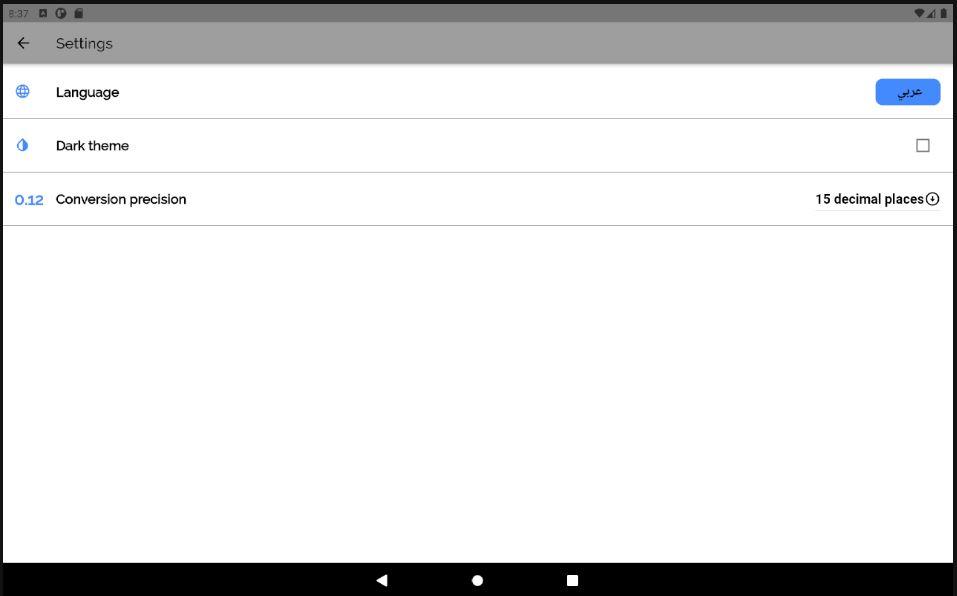This screenshot has width=957, height=596.
Task: Tap the Android home circle button
Action: pos(477,580)
